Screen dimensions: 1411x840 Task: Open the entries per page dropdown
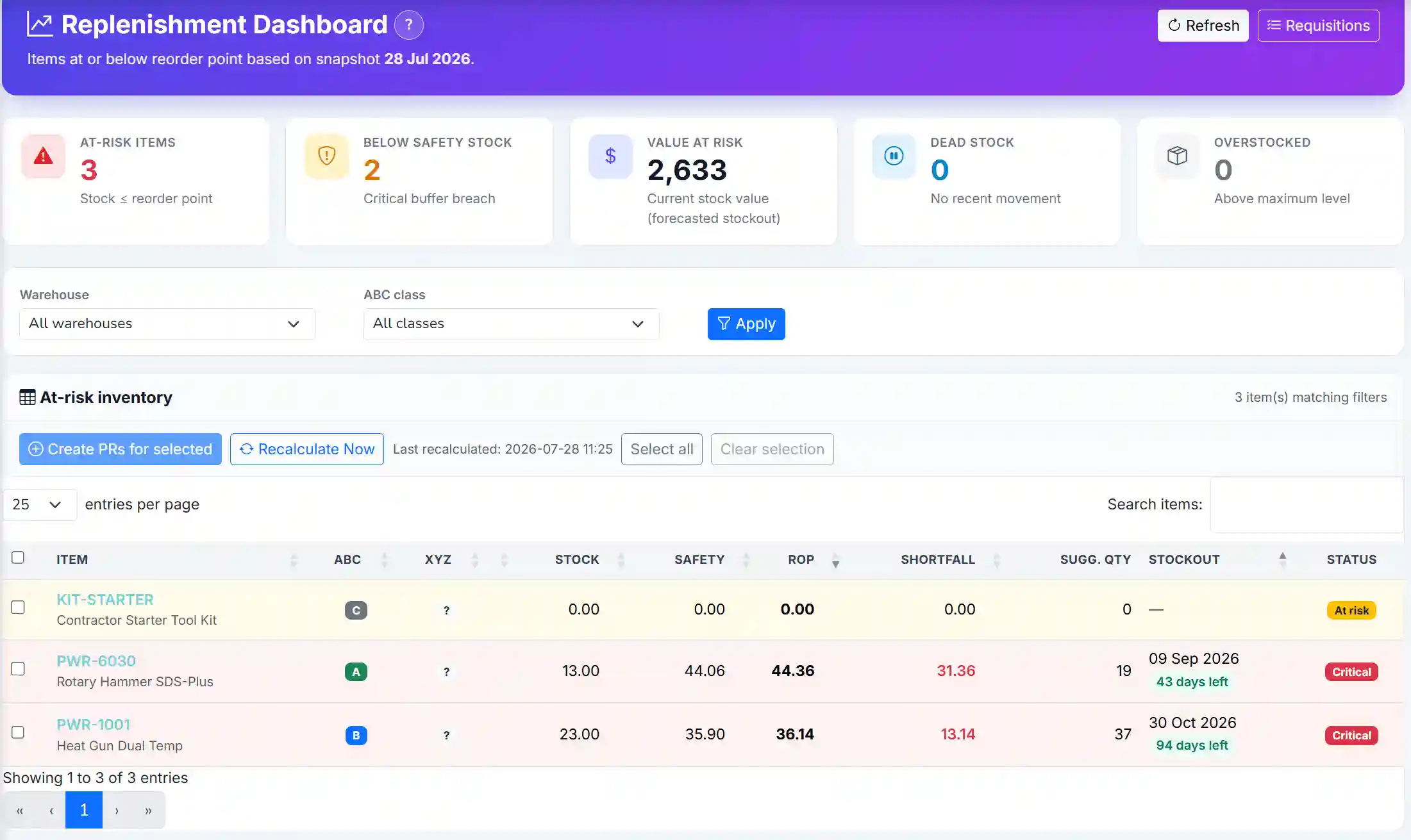pyautogui.click(x=40, y=504)
